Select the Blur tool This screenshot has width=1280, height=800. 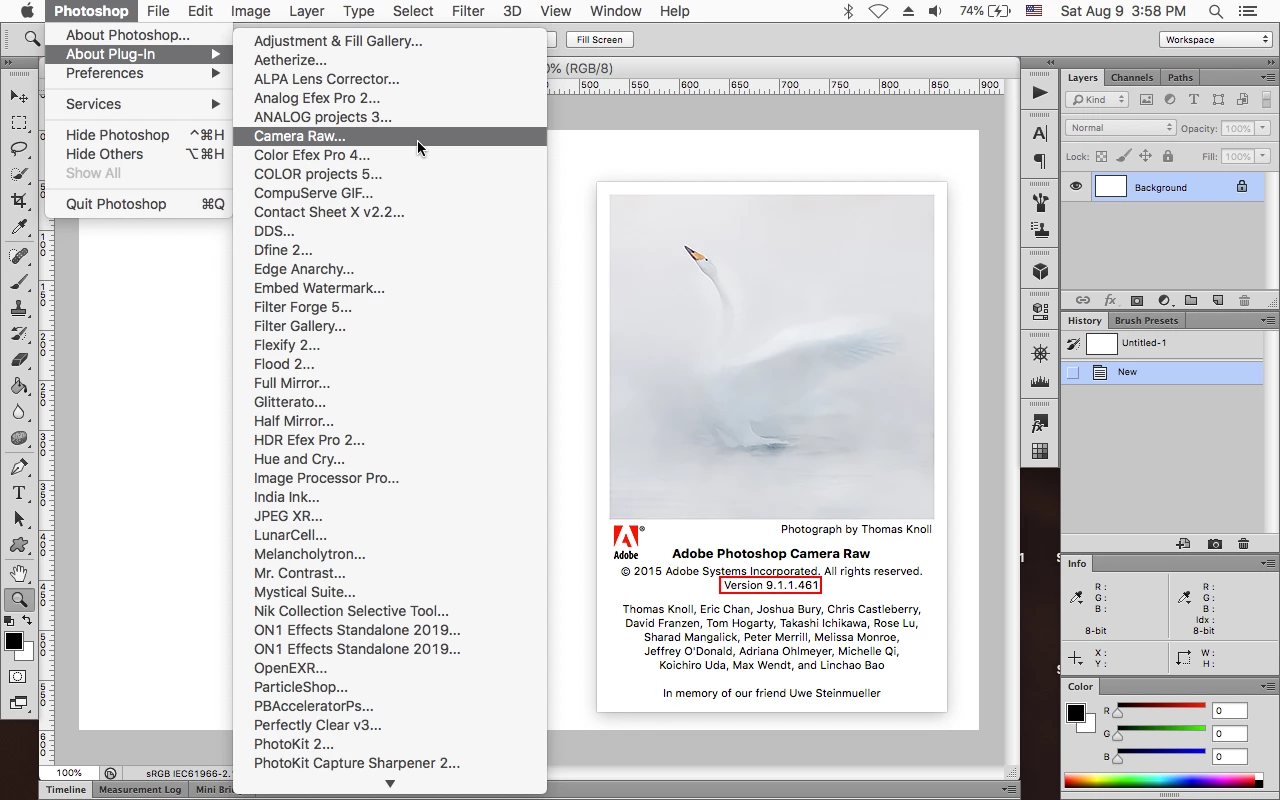19,413
